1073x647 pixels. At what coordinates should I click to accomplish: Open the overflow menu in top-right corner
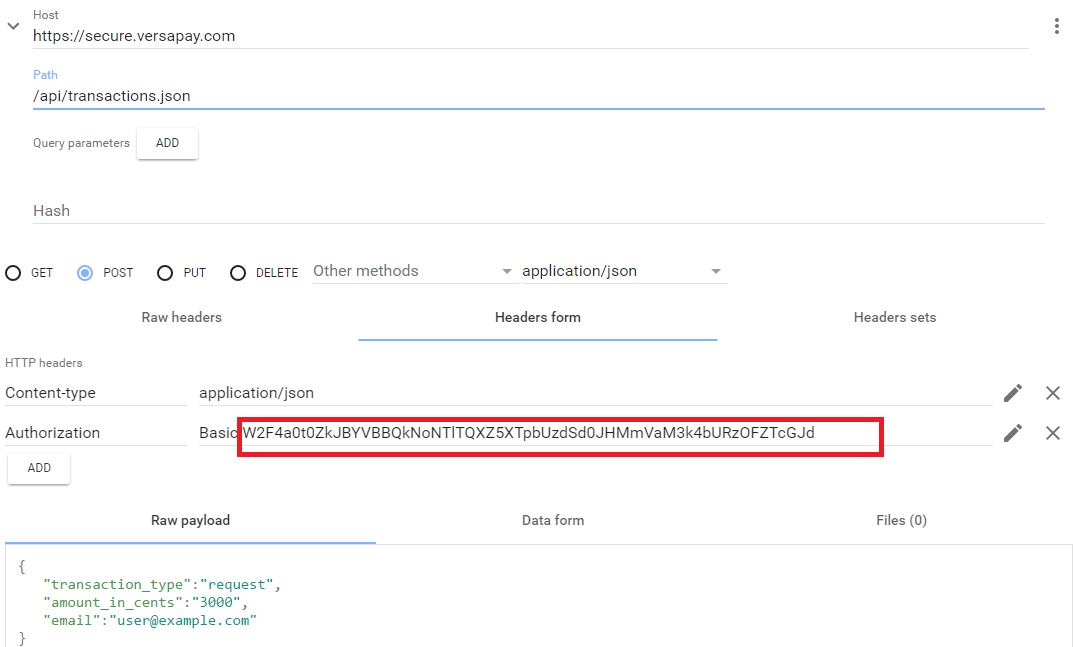tap(1057, 25)
